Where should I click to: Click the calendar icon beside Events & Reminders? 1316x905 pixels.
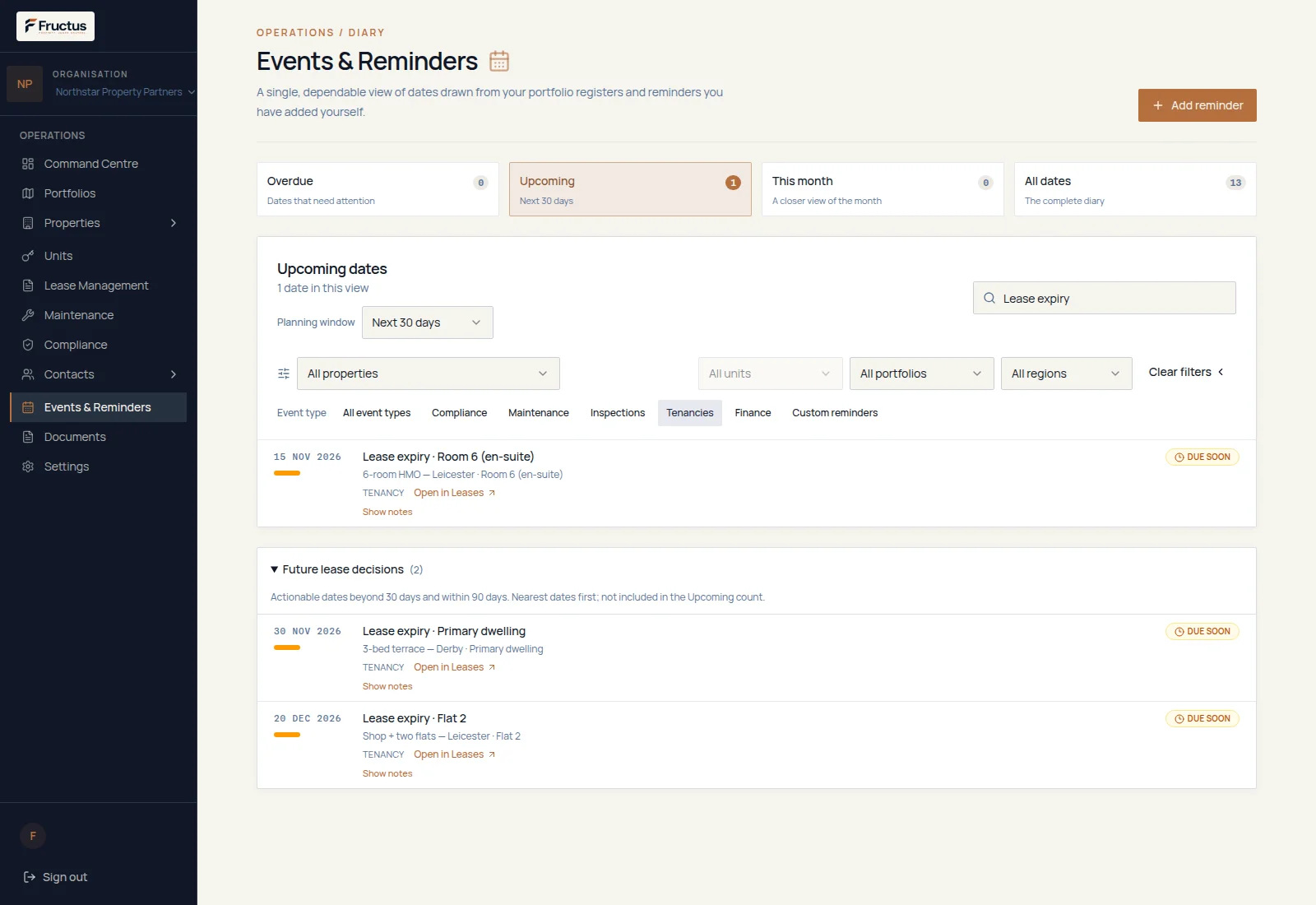[x=499, y=61]
